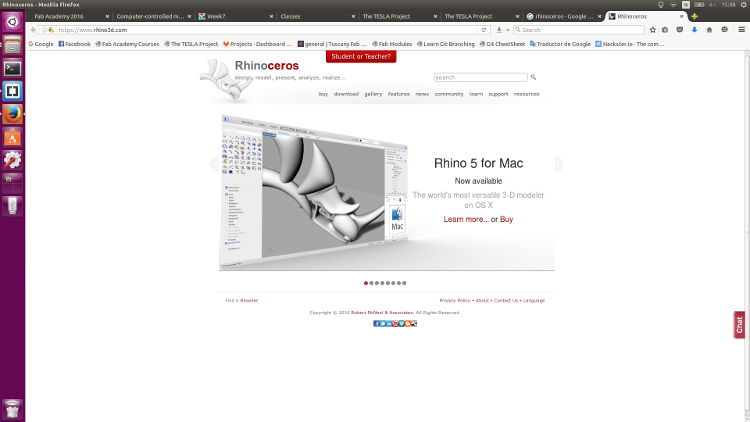Close the Rhinoceros tab
Viewport: 750px width, 422px height.
(x=682, y=16)
